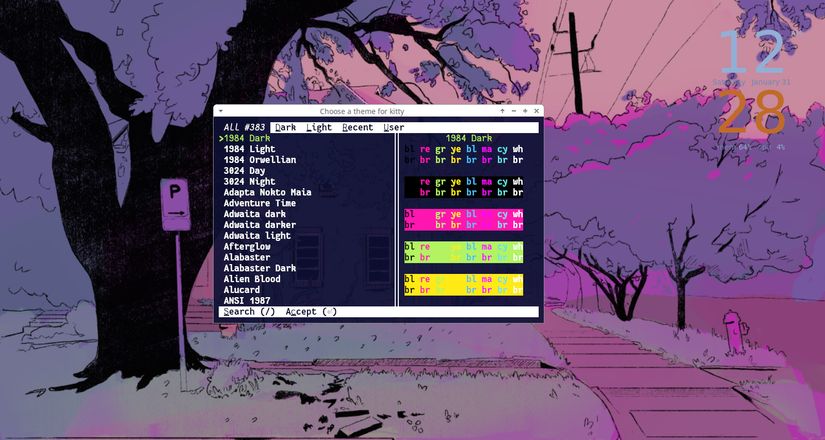This screenshot has width=825, height=440.
Task: Click the black background color preview block
Action: click(464, 187)
